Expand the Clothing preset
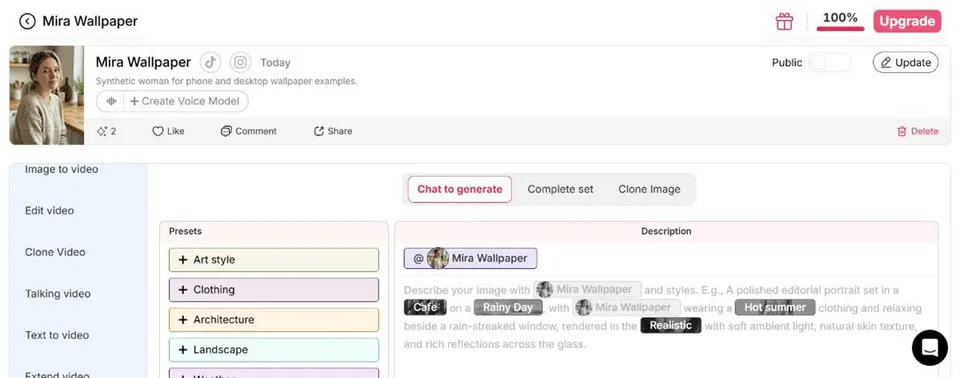960x378 pixels. (274, 290)
